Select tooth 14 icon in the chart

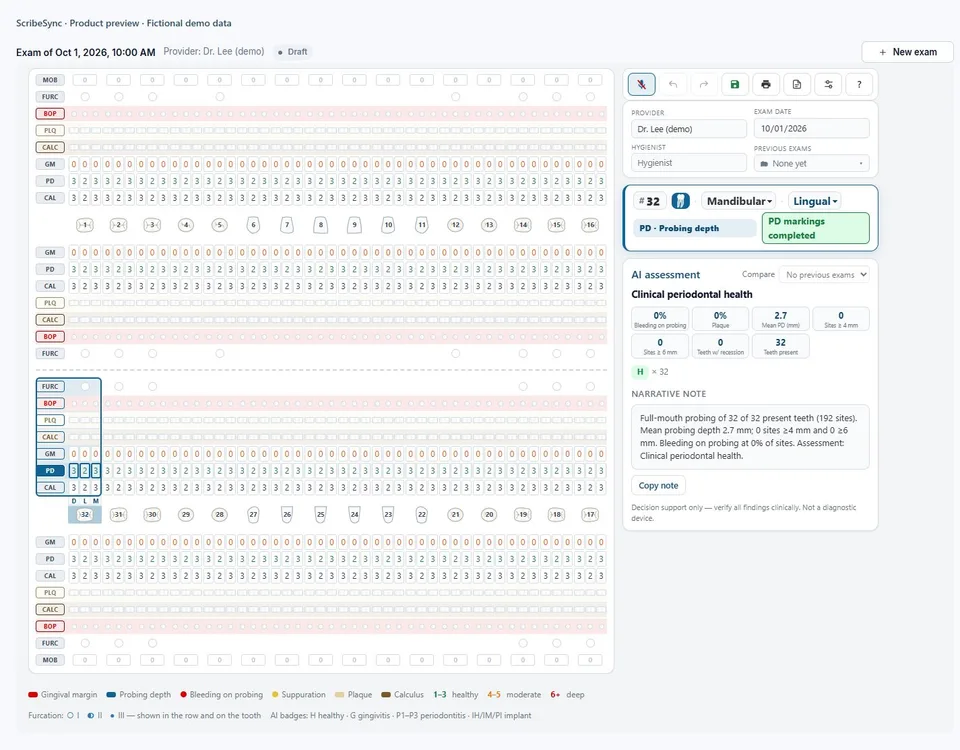point(522,225)
